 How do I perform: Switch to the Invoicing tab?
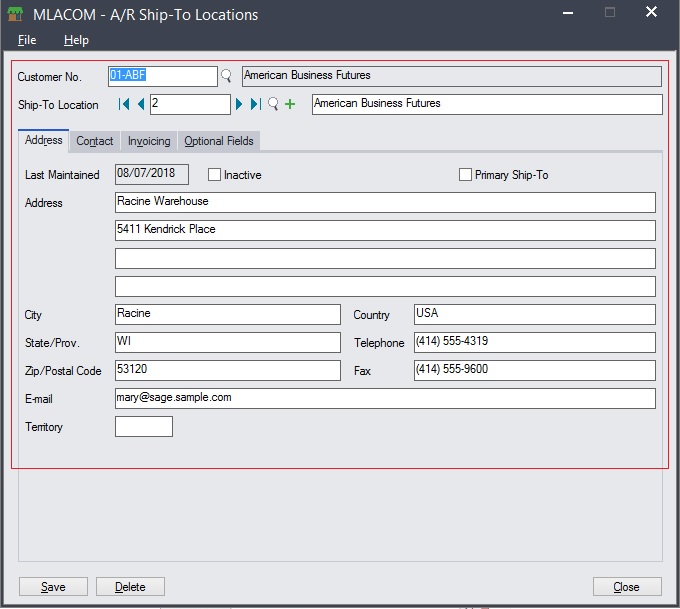pyautogui.click(x=149, y=141)
